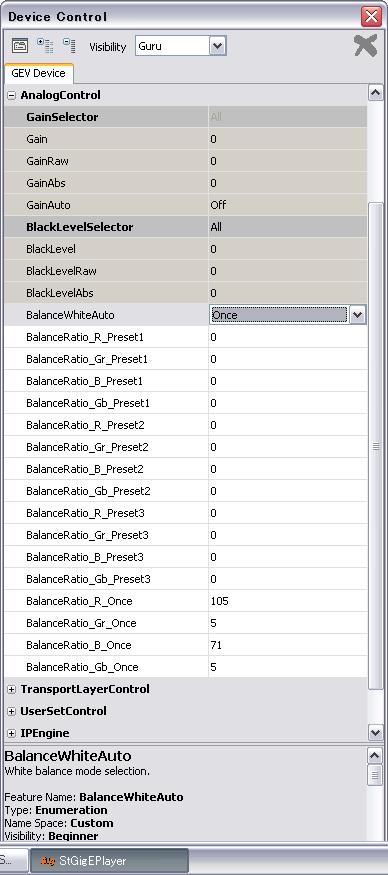
Task: Click the BalanceWhiteAuto value field showing Once
Action: (279, 315)
